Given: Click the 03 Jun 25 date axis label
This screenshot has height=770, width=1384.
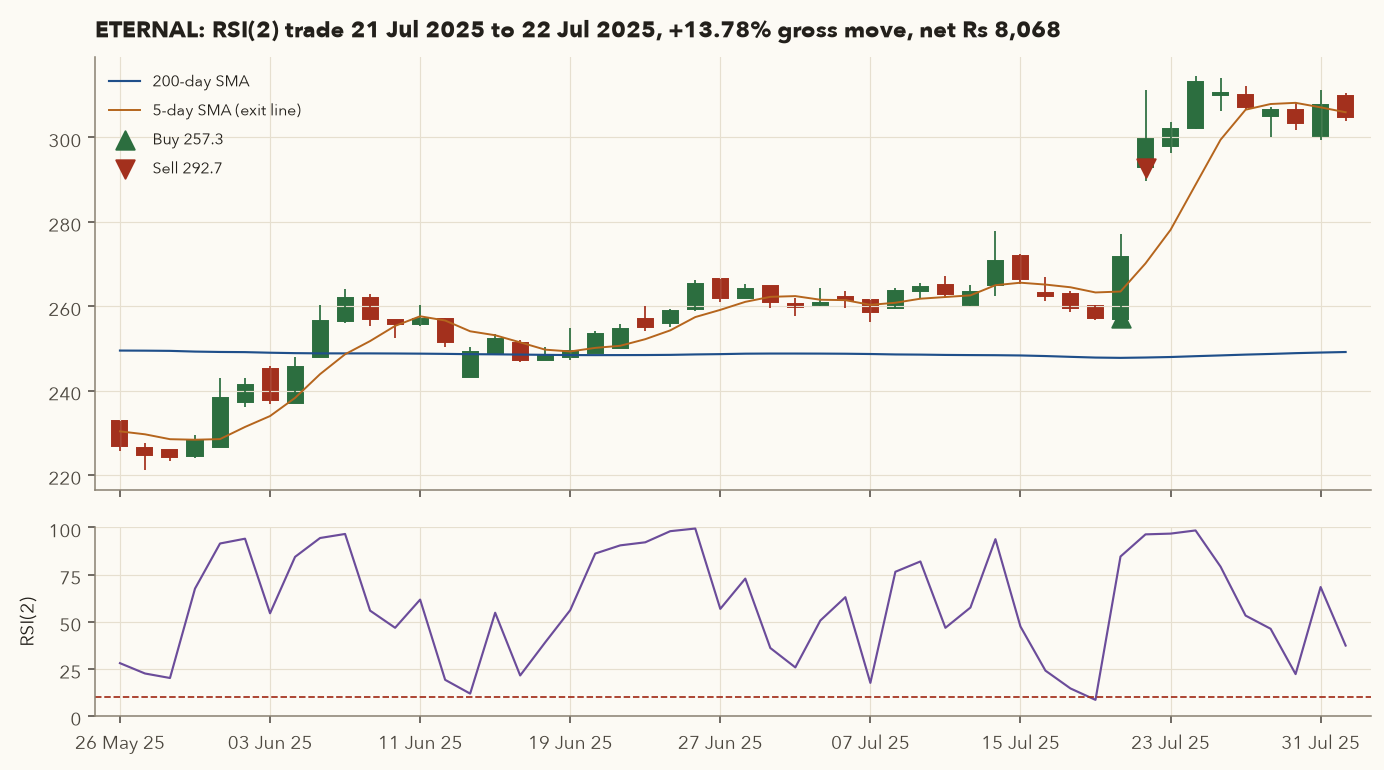Looking at the screenshot, I should 270,743.
